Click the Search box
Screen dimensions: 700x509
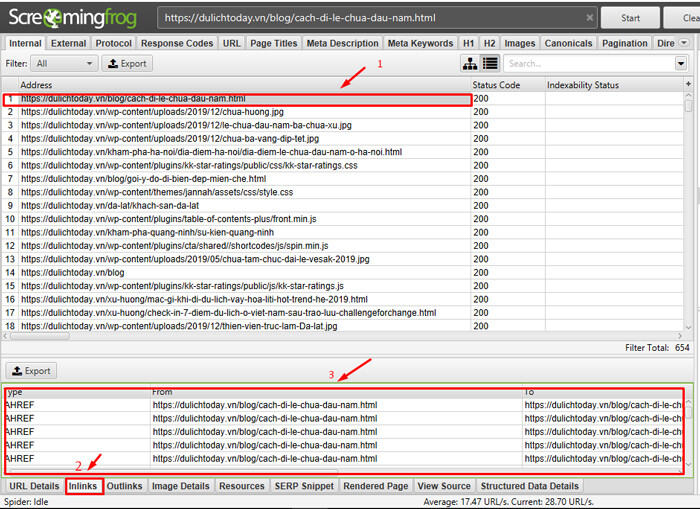pyautogui.click(x=588, y=63)
